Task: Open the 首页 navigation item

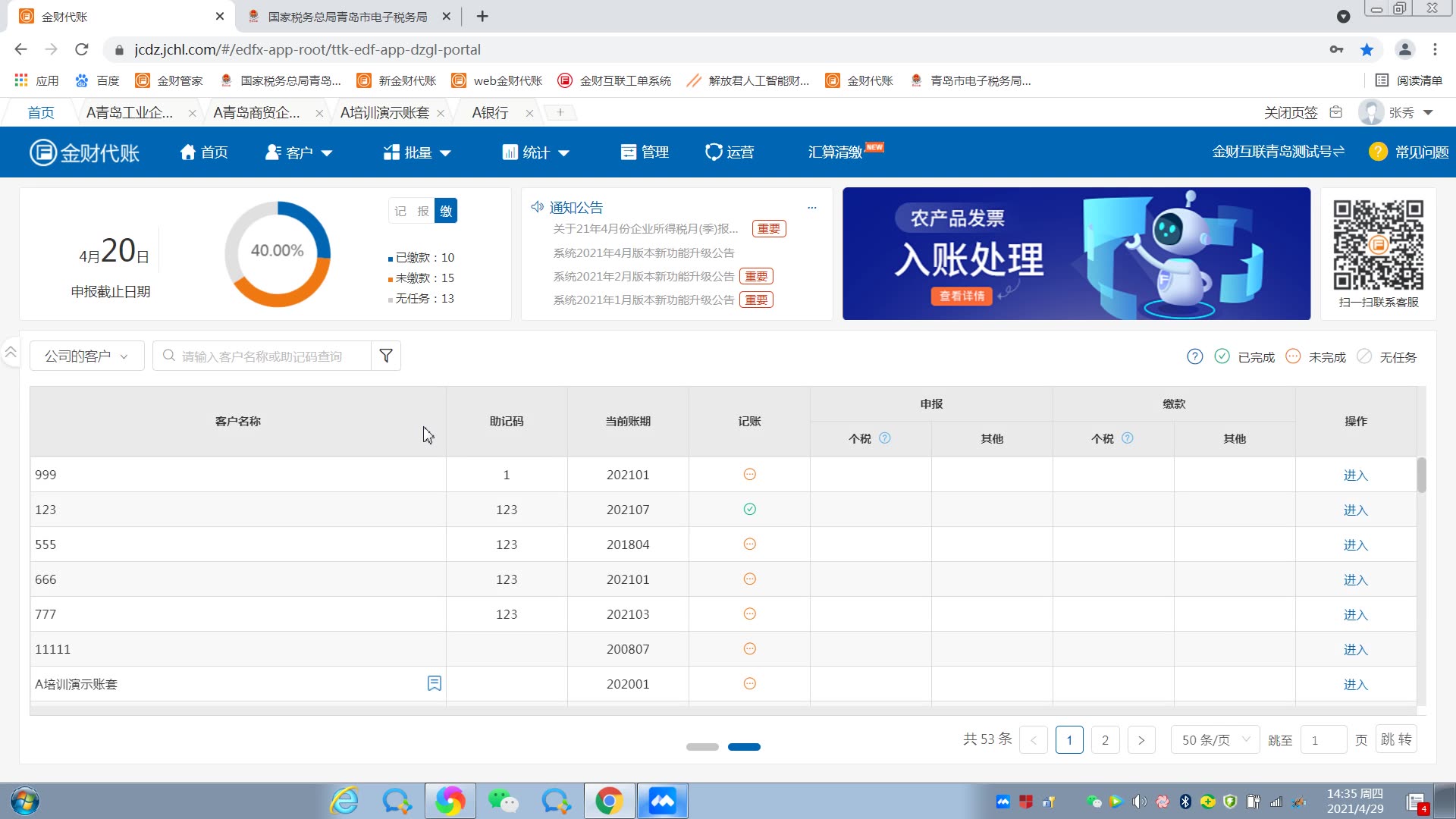Action: coord(203,152)
